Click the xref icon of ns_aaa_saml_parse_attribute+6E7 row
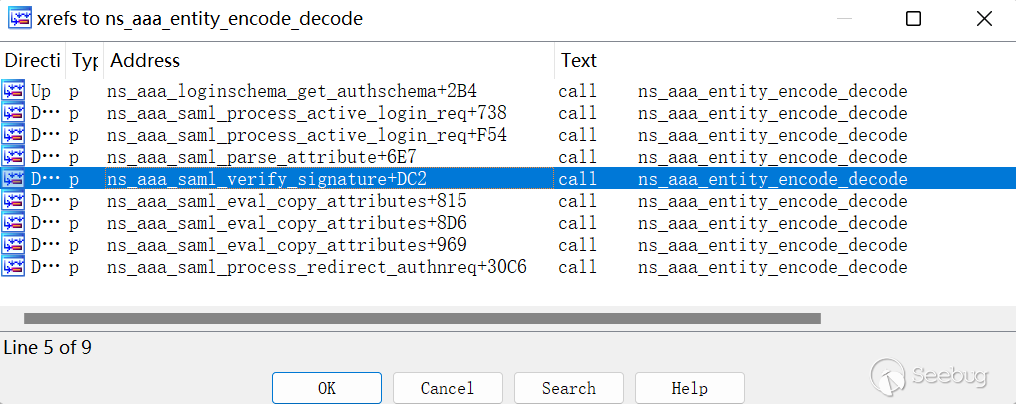The image size is (1016, 404). coord(13,157)
